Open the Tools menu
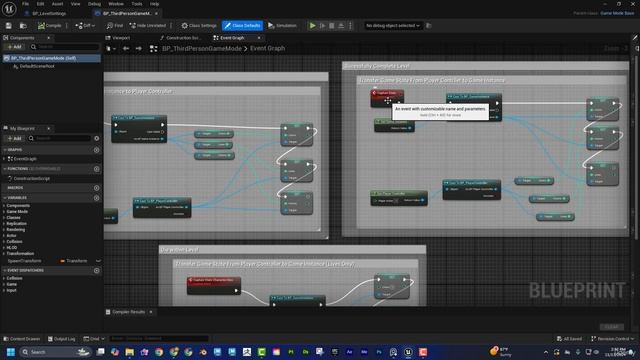Screen dimensions: 640x360 click(x=137, y=4)
